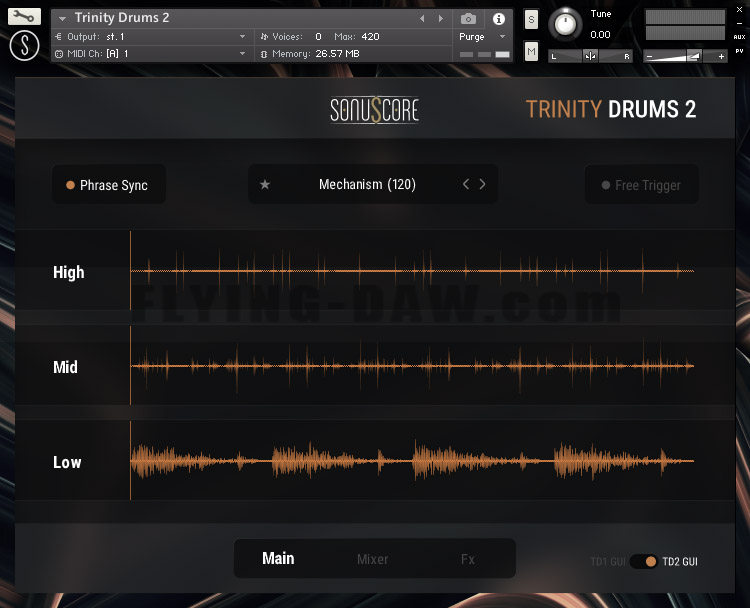This screenshot has height=608, width=750.
Task: Go to previous instrument with left arrow
Action: 422,19
